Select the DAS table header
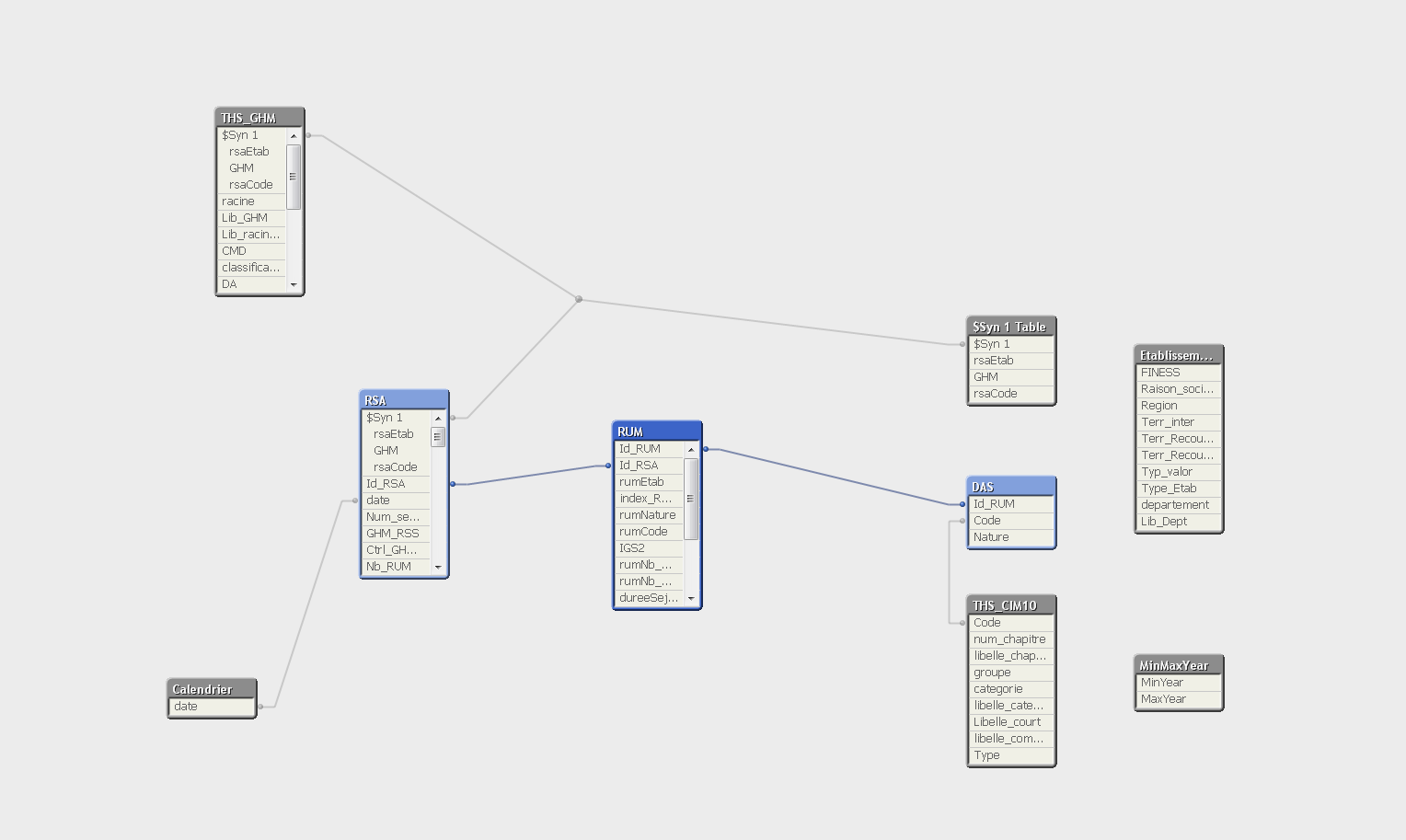This screenshot has height=840, width=1406. pos(1011,487)
